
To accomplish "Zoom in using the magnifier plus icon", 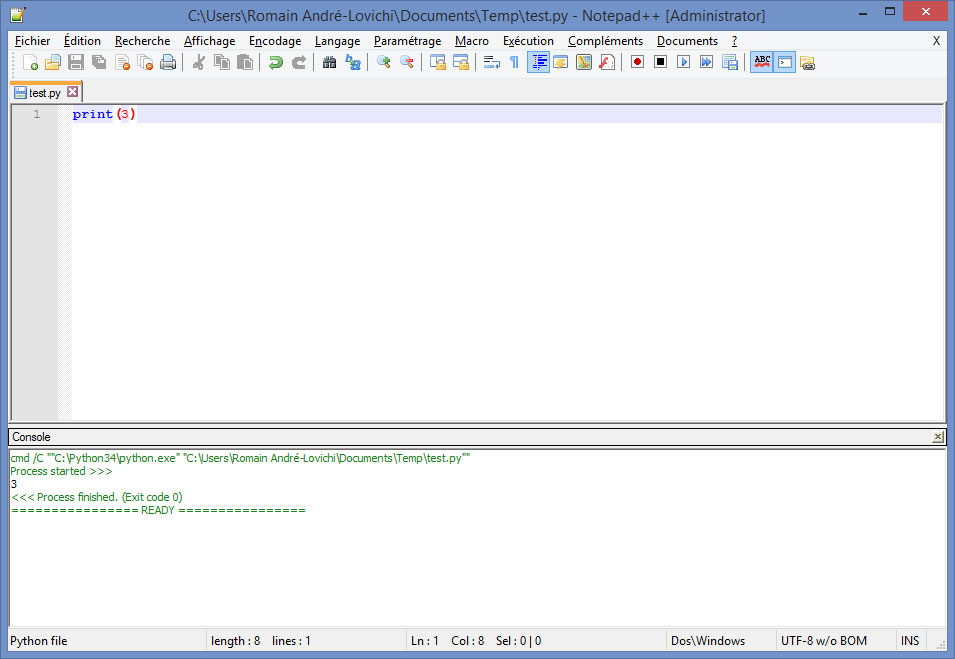I will click(x=383, y=62).
